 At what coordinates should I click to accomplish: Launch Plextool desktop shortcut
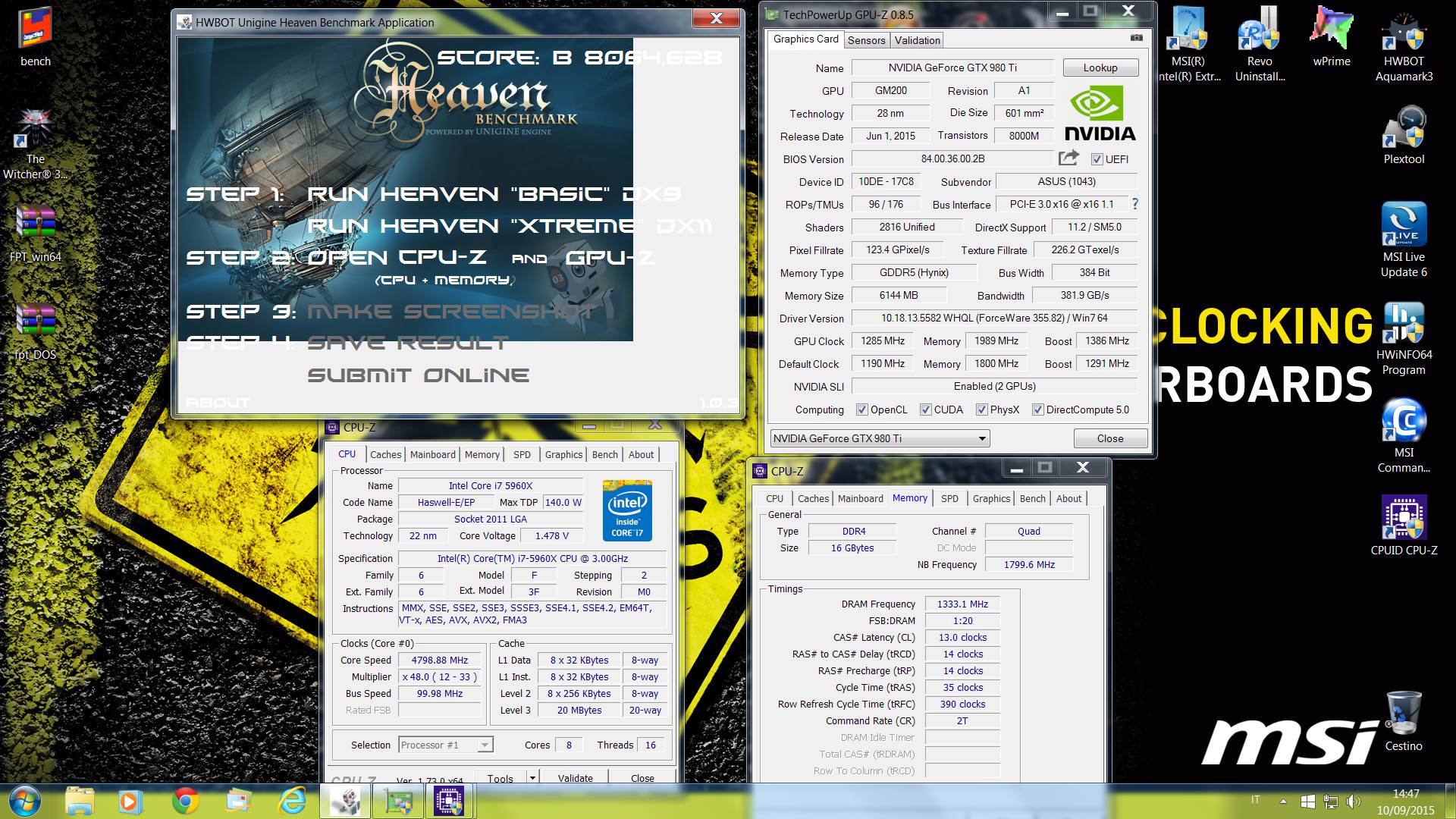1404,135
